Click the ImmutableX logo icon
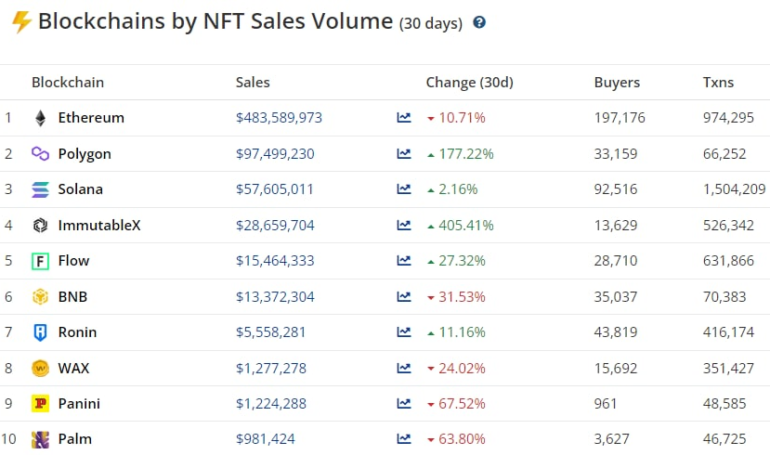This screenshot has height=455, width=770. click(x=40, y=225)
